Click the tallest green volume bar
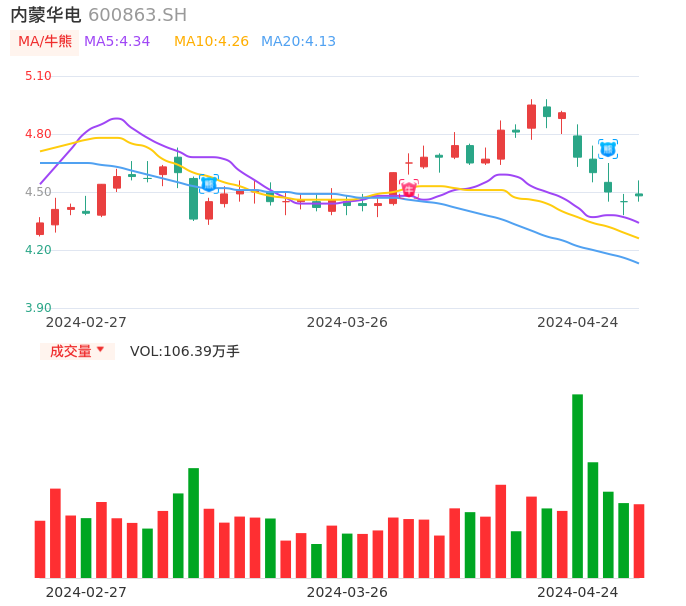Screen dimensions: 686x606 click(x=577, y=485)
